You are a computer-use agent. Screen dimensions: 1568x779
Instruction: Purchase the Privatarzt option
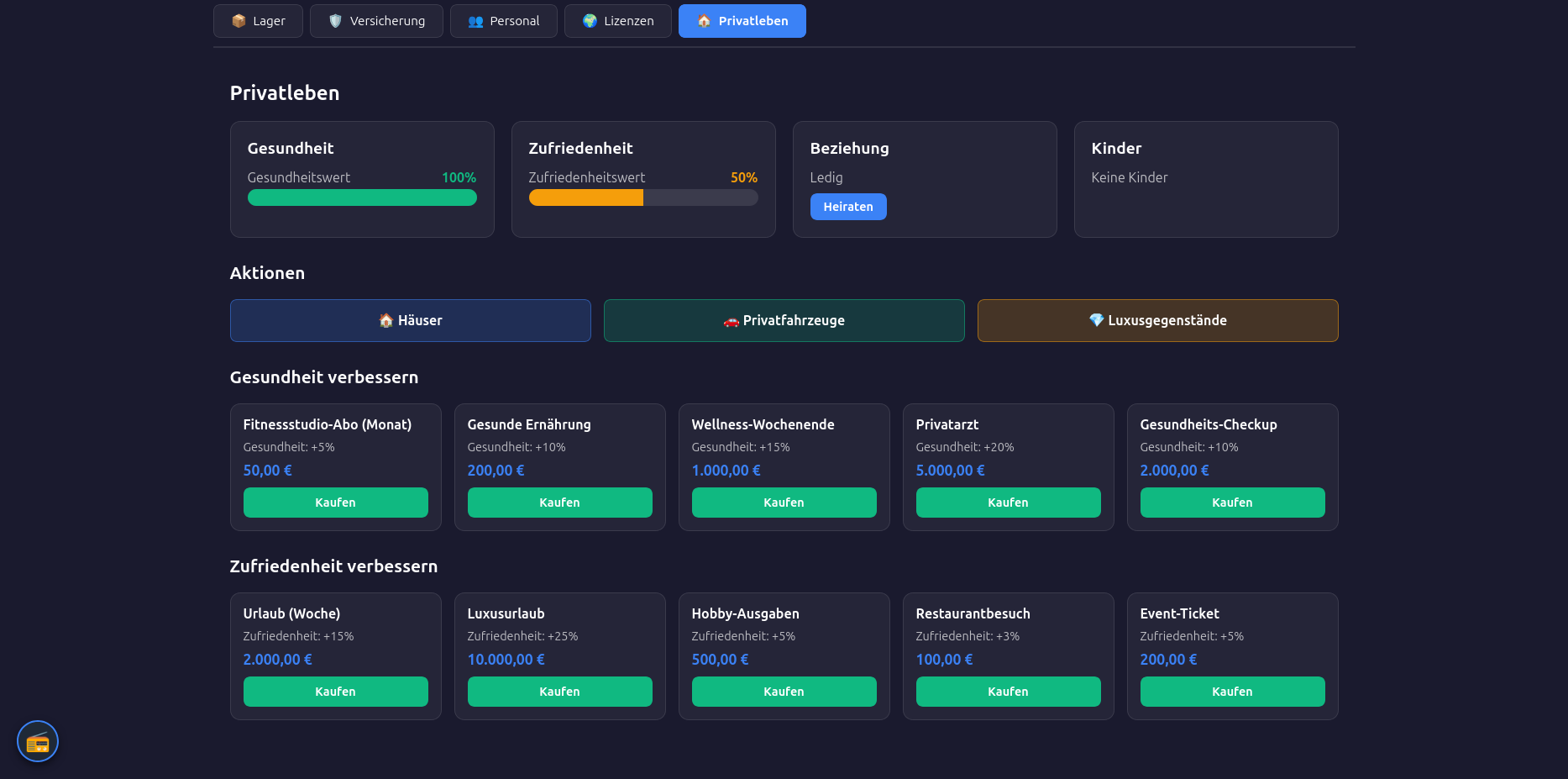coord(1009,503)
